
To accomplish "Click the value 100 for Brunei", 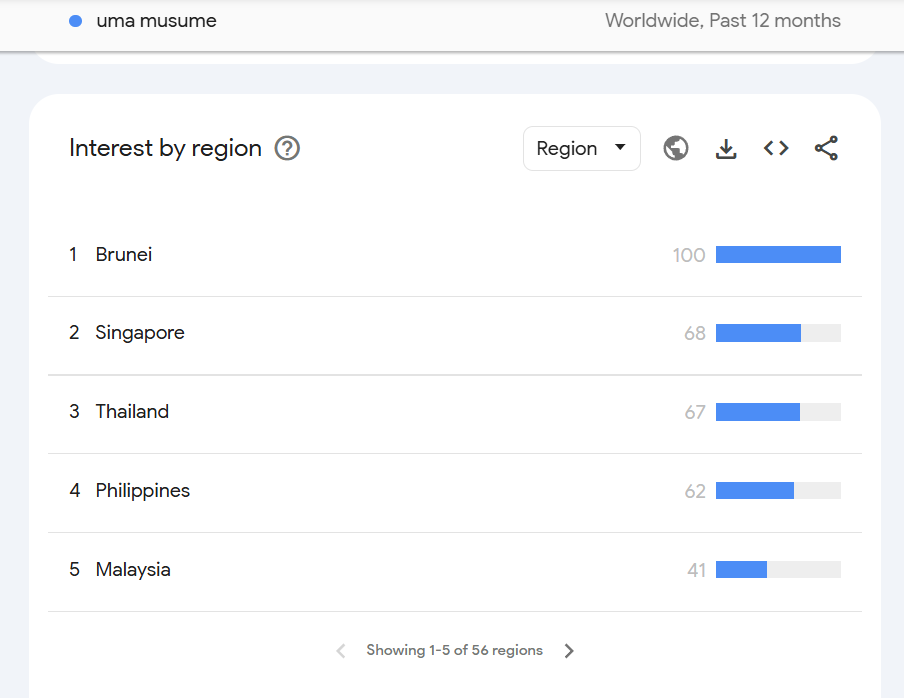I will 689,255.
